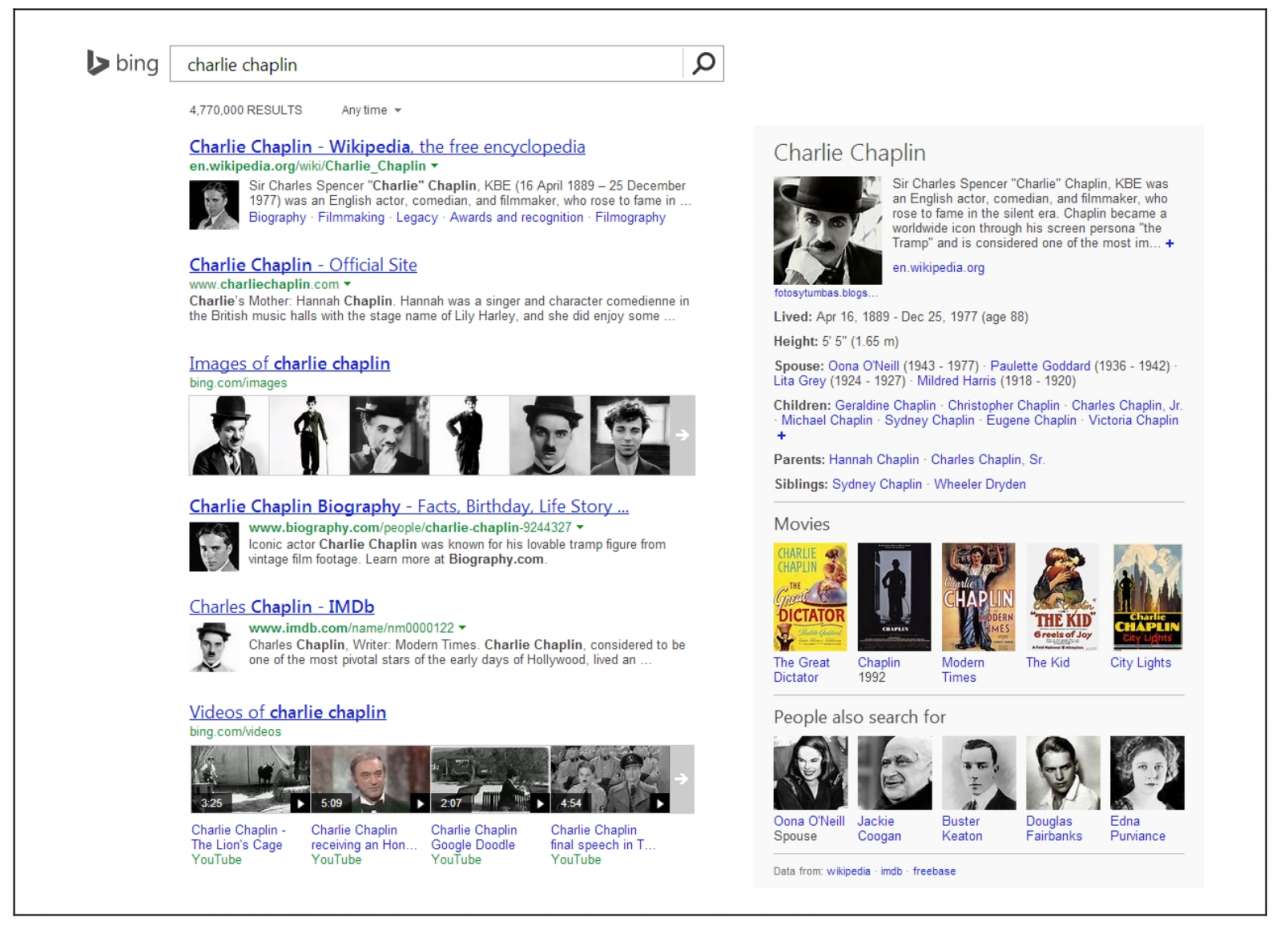
Task: Play the final speech 4:54 video
Action: pos(610,779)
